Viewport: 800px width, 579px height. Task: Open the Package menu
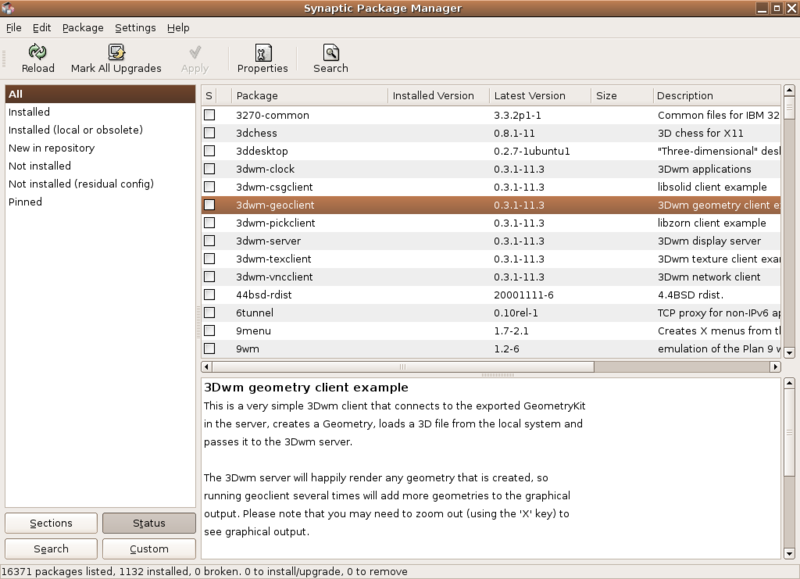(x=83, y=28)
